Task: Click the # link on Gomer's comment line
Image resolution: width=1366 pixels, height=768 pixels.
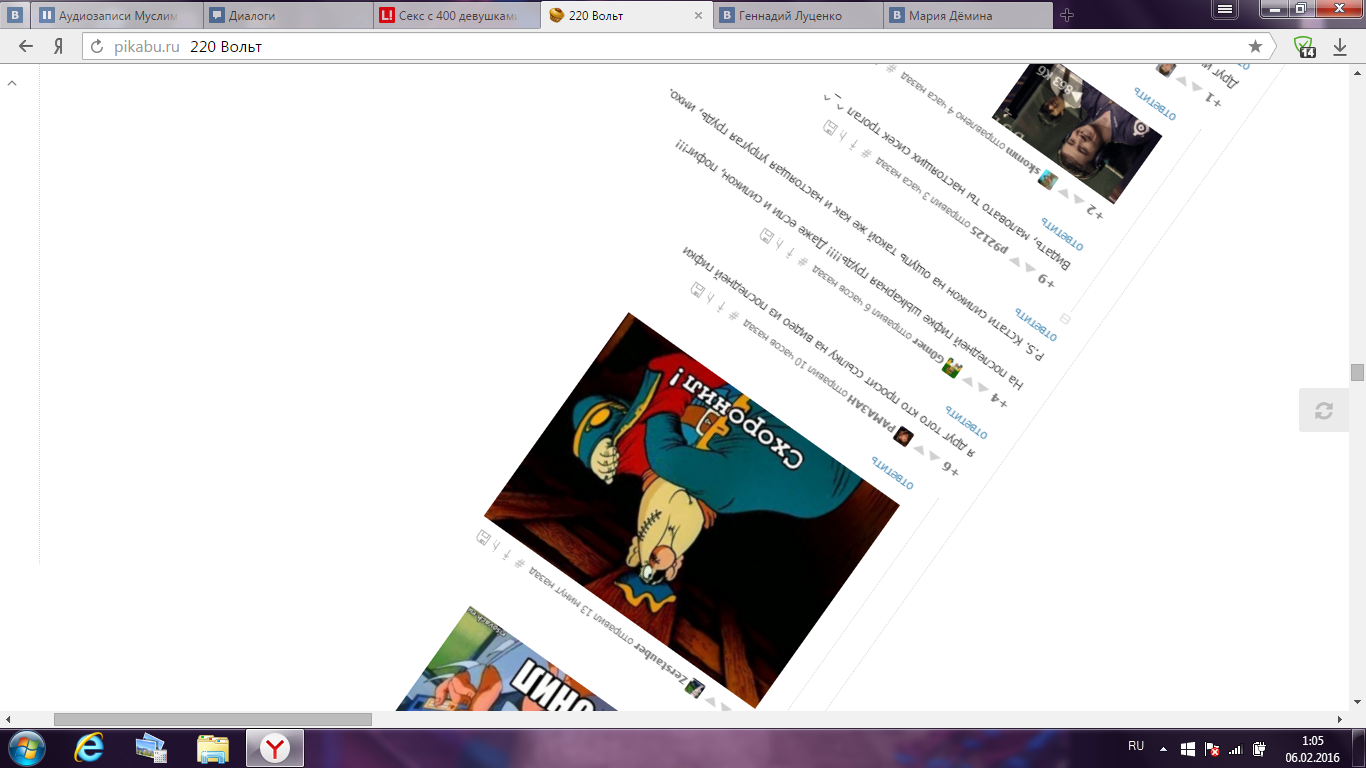Action: click(x=802, y=261)
